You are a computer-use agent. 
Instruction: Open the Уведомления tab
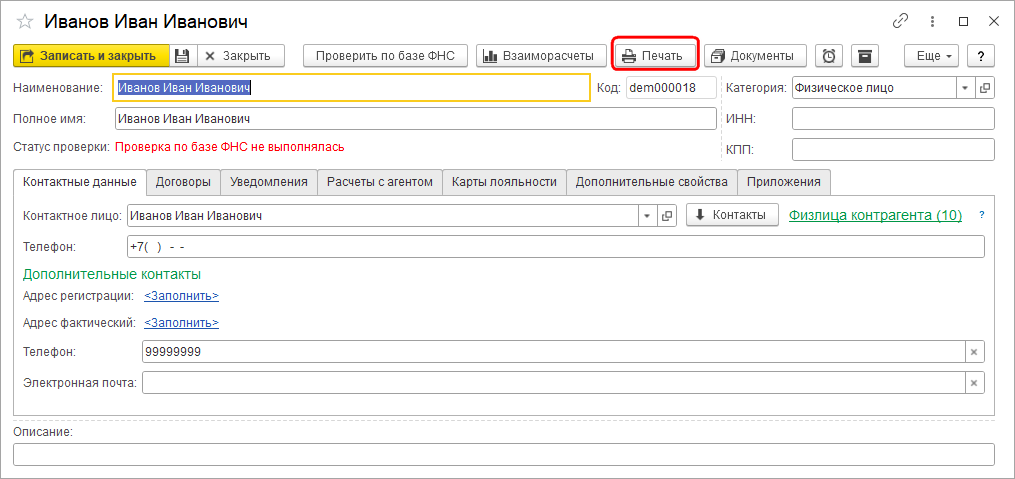(269, 182)
